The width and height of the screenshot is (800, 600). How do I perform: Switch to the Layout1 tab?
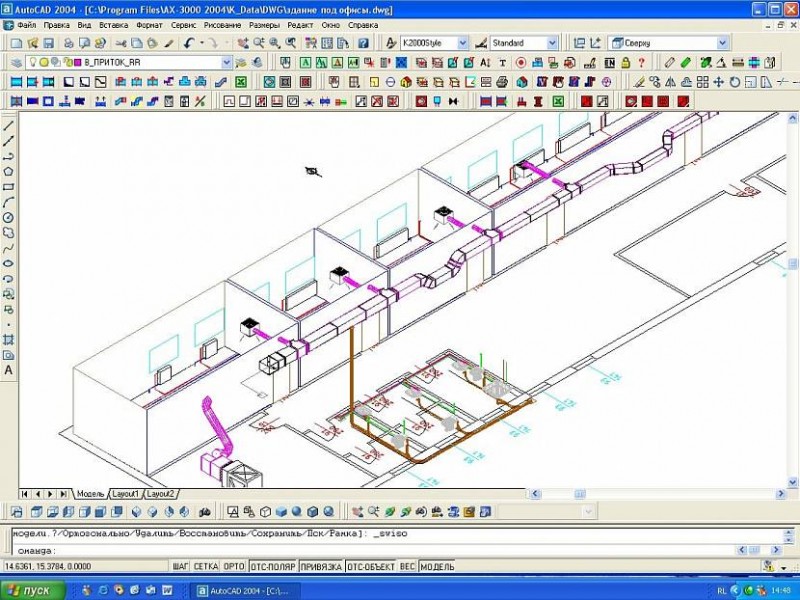pos(125,494)
